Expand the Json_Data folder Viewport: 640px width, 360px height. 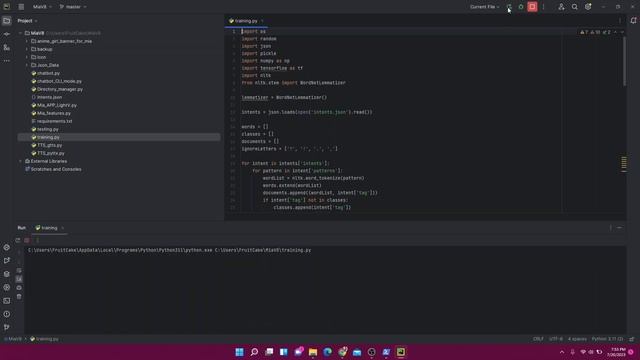click(x=27, y=65)
